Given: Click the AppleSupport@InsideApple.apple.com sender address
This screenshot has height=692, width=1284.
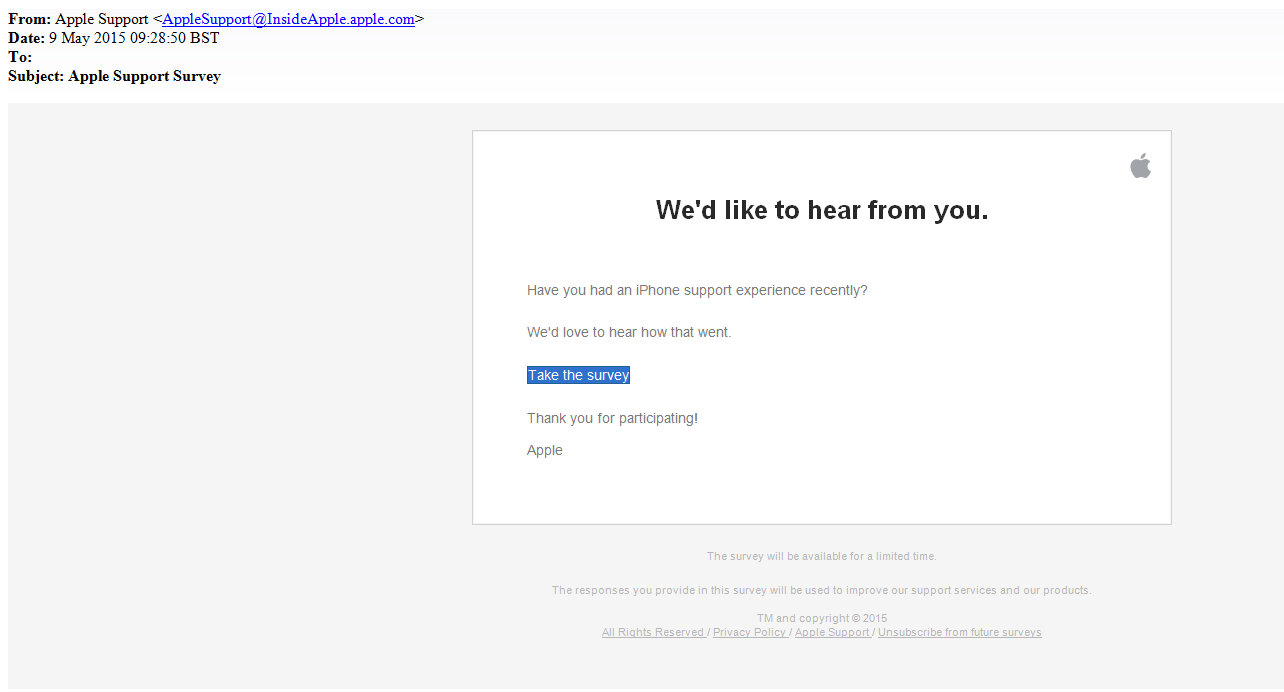Looking at the screenshot, I should (x=288, y=19).
